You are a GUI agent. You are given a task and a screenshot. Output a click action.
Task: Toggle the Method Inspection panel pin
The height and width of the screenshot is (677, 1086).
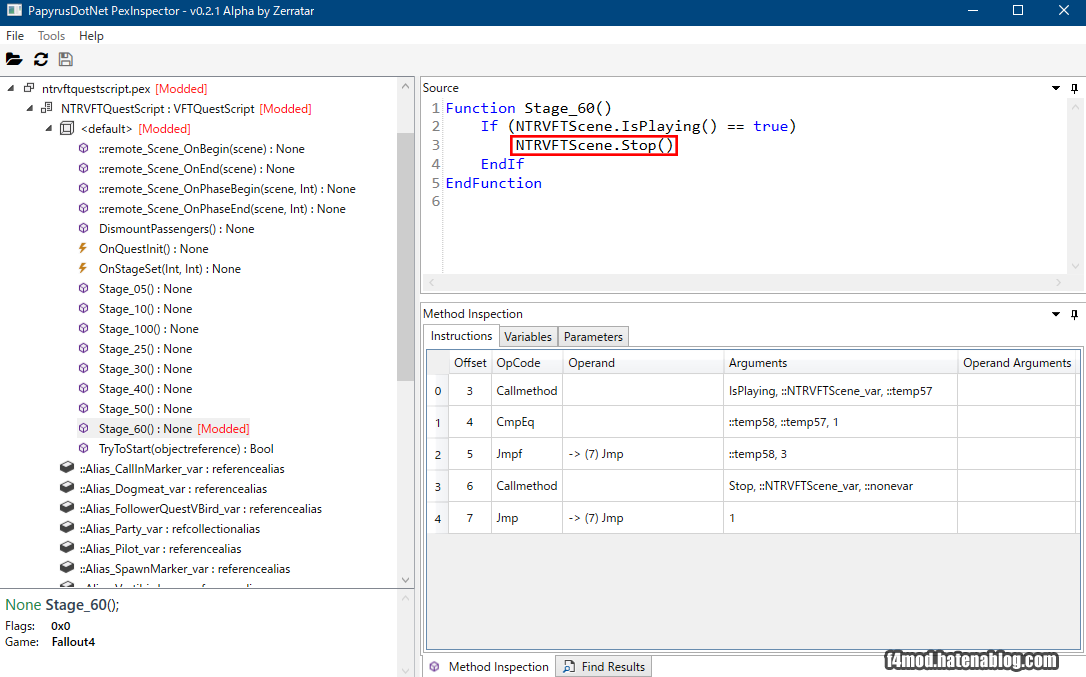(1074, 314)
